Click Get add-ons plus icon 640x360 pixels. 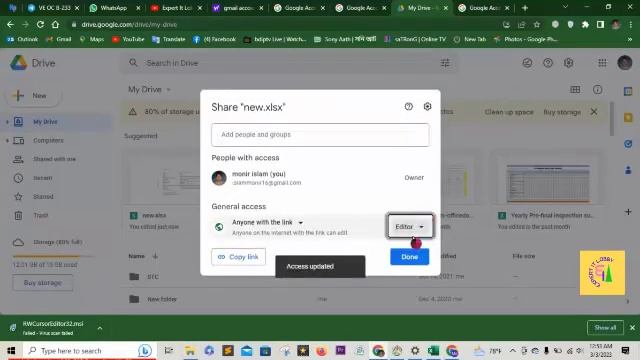(628, 212)
